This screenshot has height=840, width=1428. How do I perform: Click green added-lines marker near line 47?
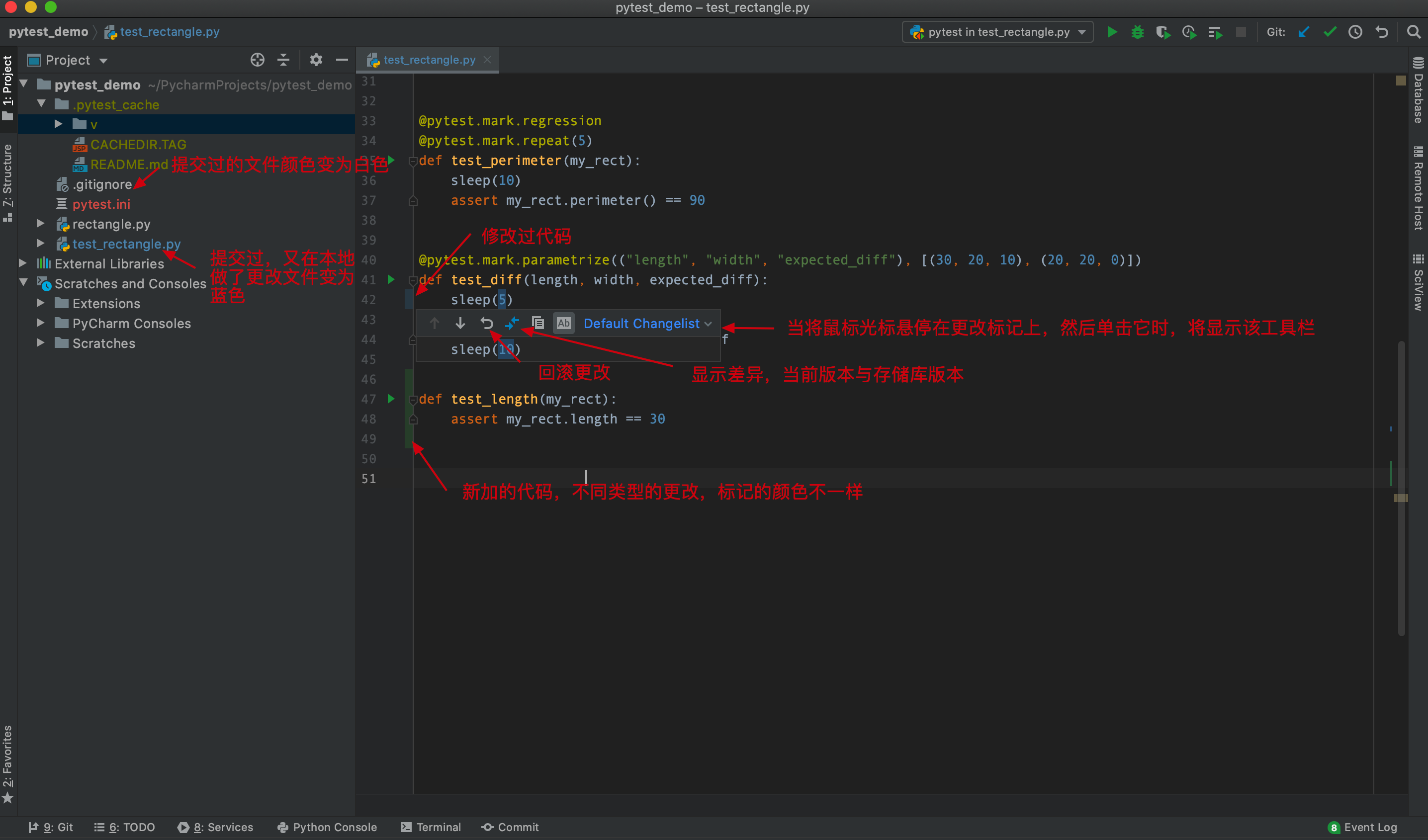[409, 409]
